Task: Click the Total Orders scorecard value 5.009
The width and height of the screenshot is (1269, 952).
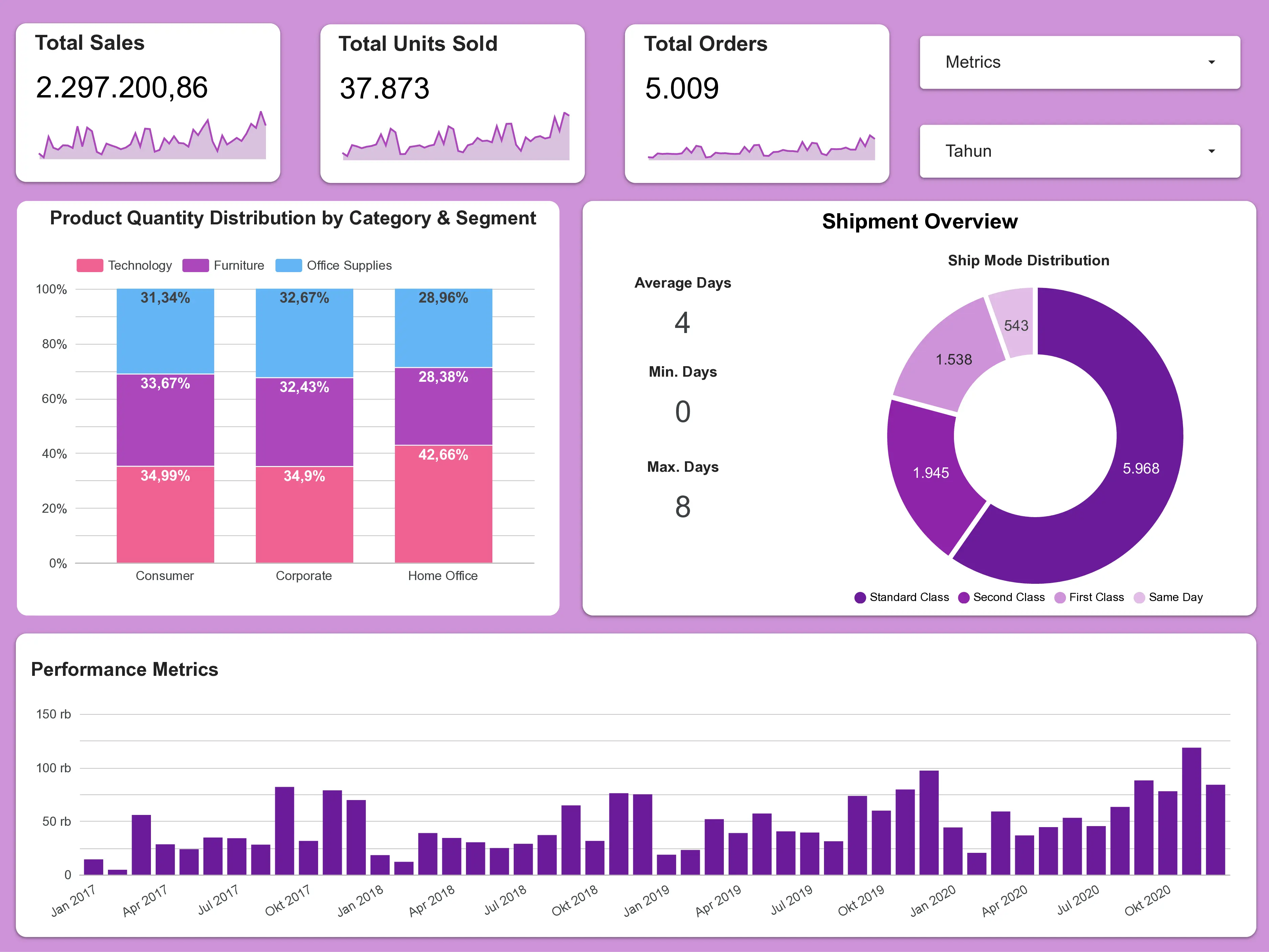Action: [682, 88]
